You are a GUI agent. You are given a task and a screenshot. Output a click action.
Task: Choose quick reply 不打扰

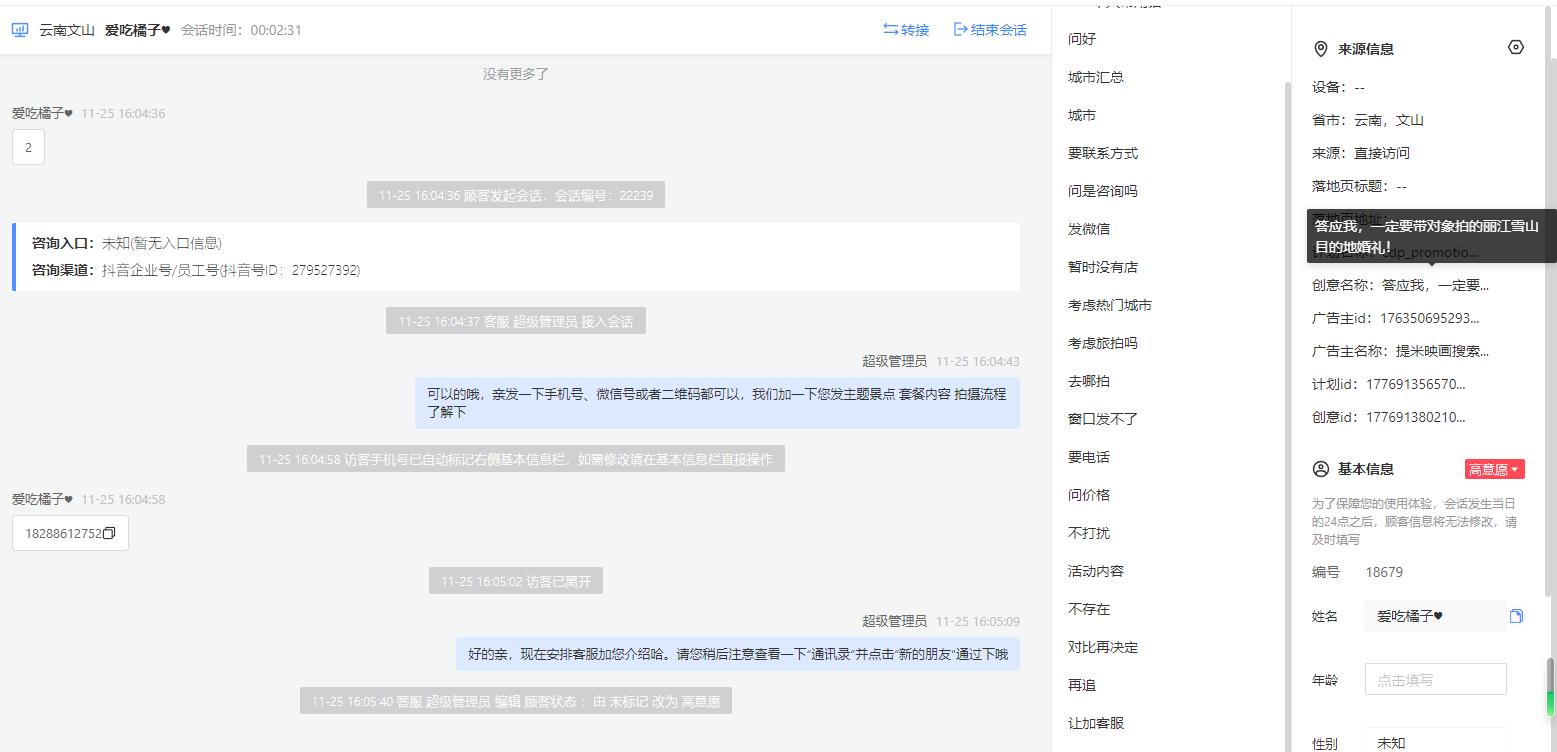(x=1089, y=533)
